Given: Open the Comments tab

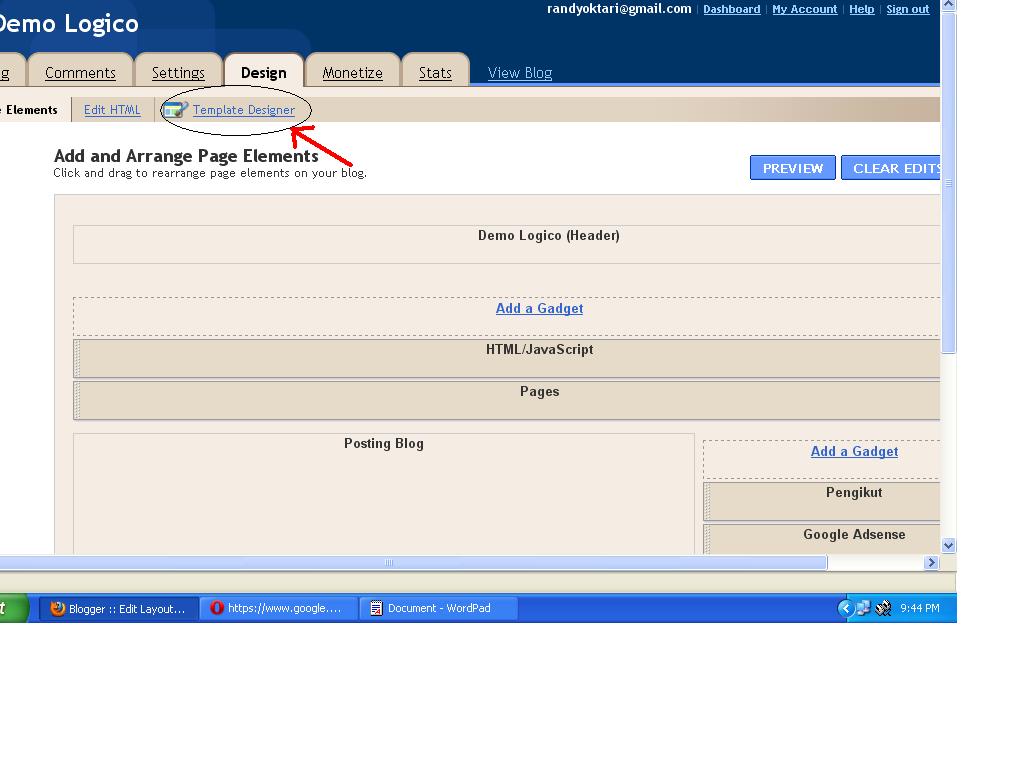Looking at the screenshot, I should click(80, 72).
